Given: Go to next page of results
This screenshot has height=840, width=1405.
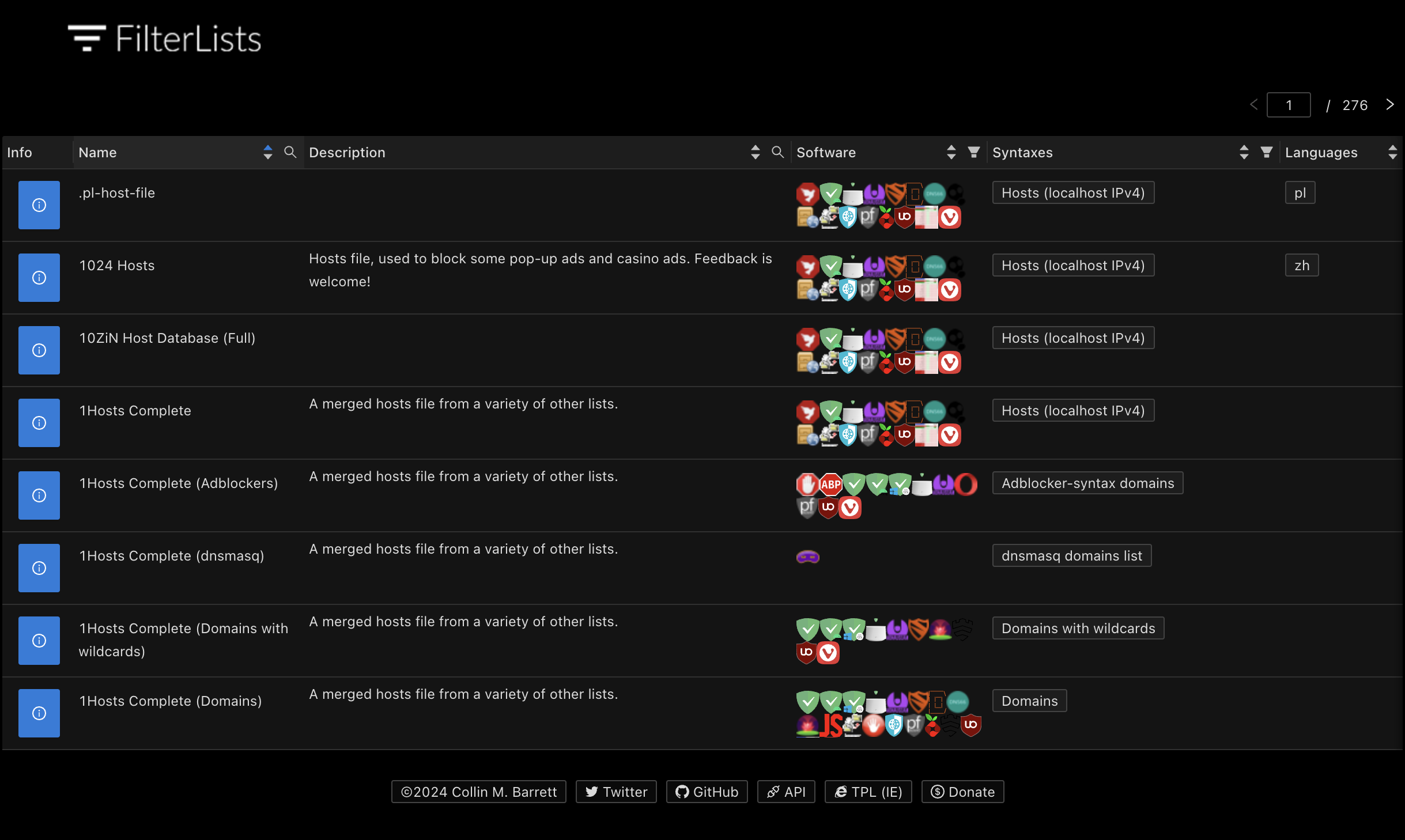Looking at the screenshot, I should pyautogui.click(x=1390, y=105).
